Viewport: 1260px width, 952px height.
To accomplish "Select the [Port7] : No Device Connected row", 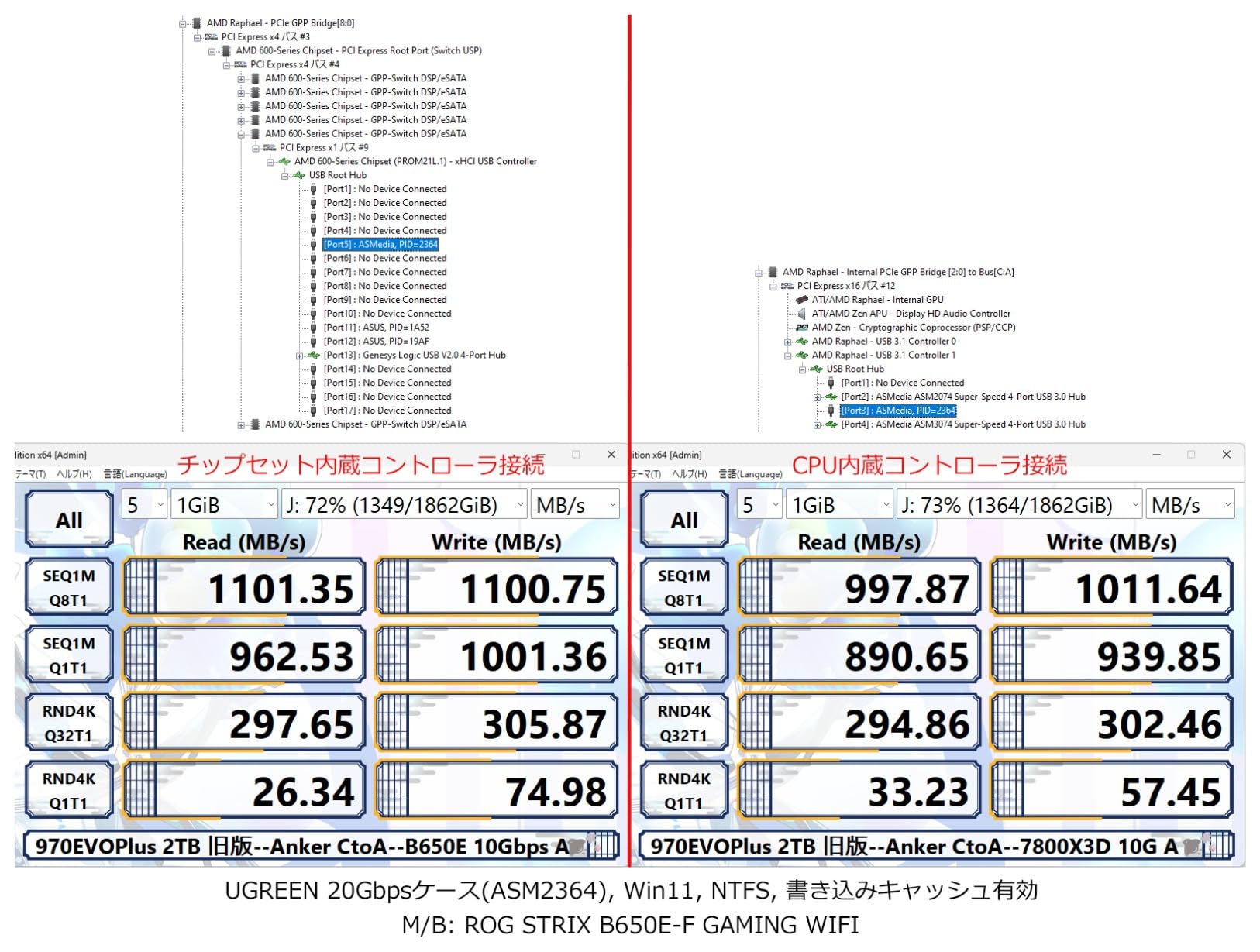I will 385,273.
